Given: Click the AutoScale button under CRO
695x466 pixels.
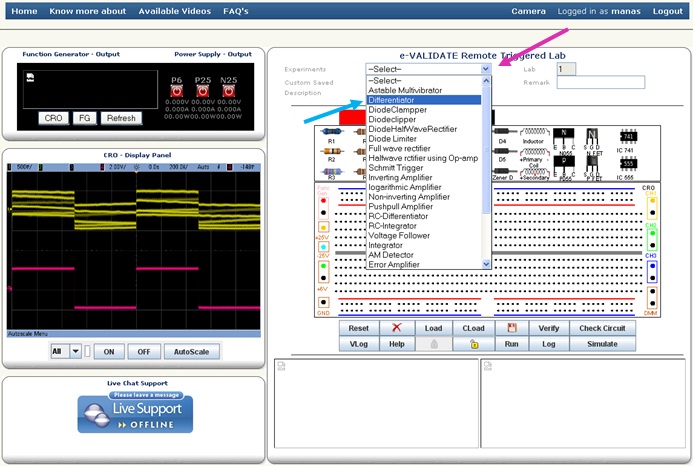Looking at the screenshot, I should pyautogui.click(x=190, y=352).
